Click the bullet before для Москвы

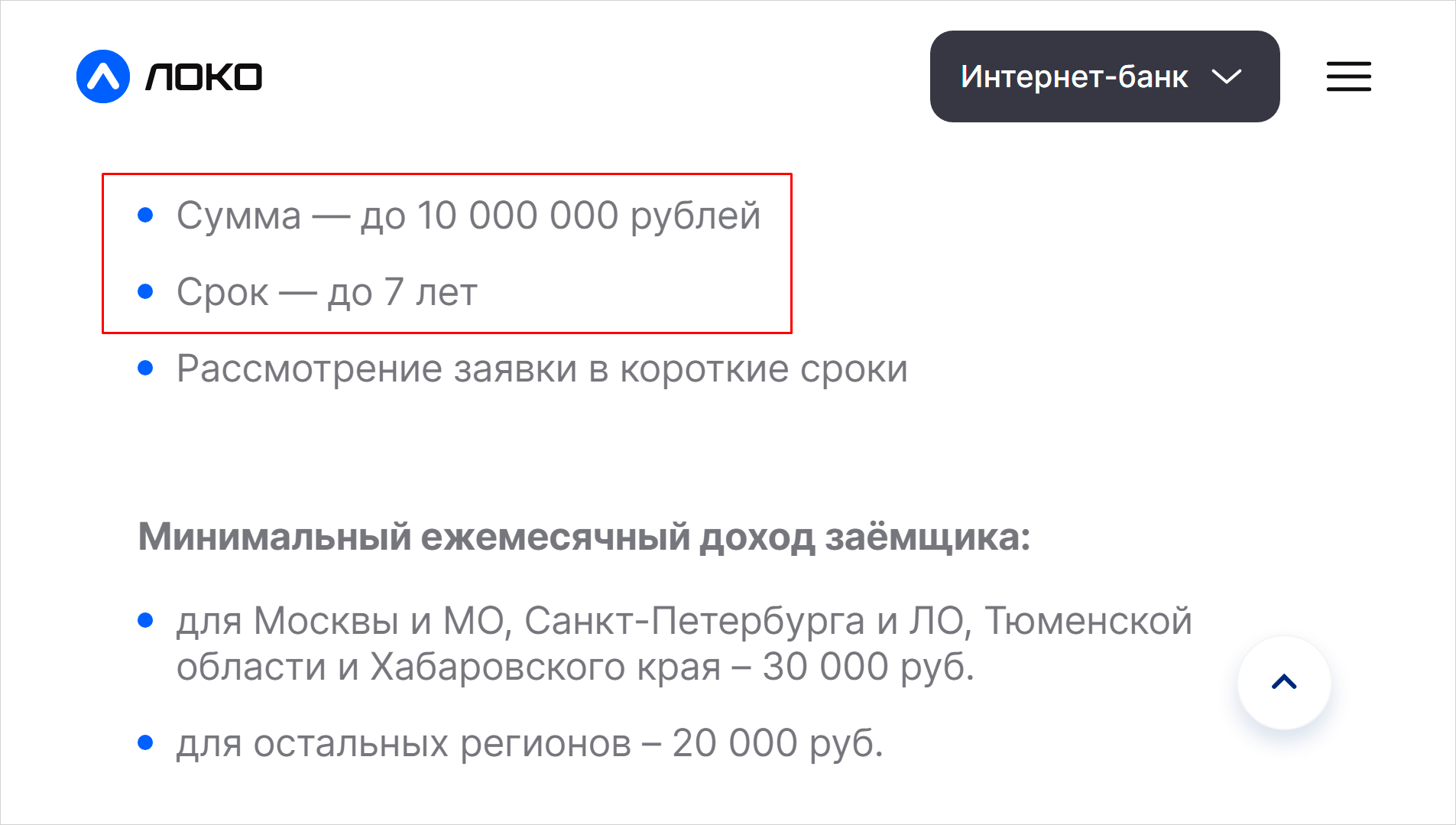[145, 620]
